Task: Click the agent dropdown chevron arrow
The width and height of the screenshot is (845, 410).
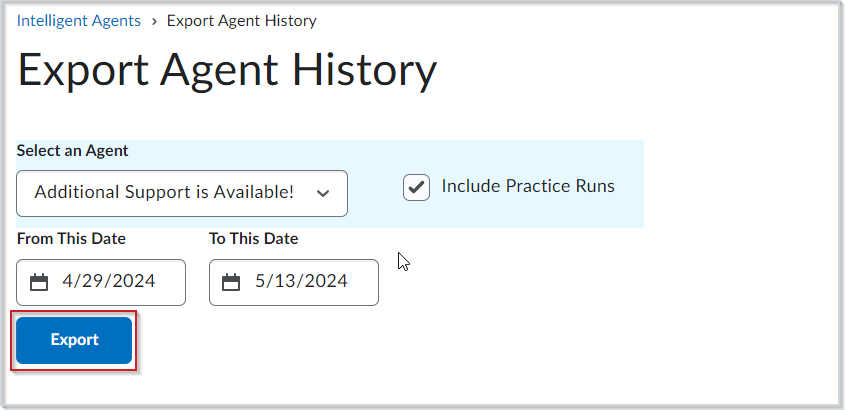Action: (323, 193)
